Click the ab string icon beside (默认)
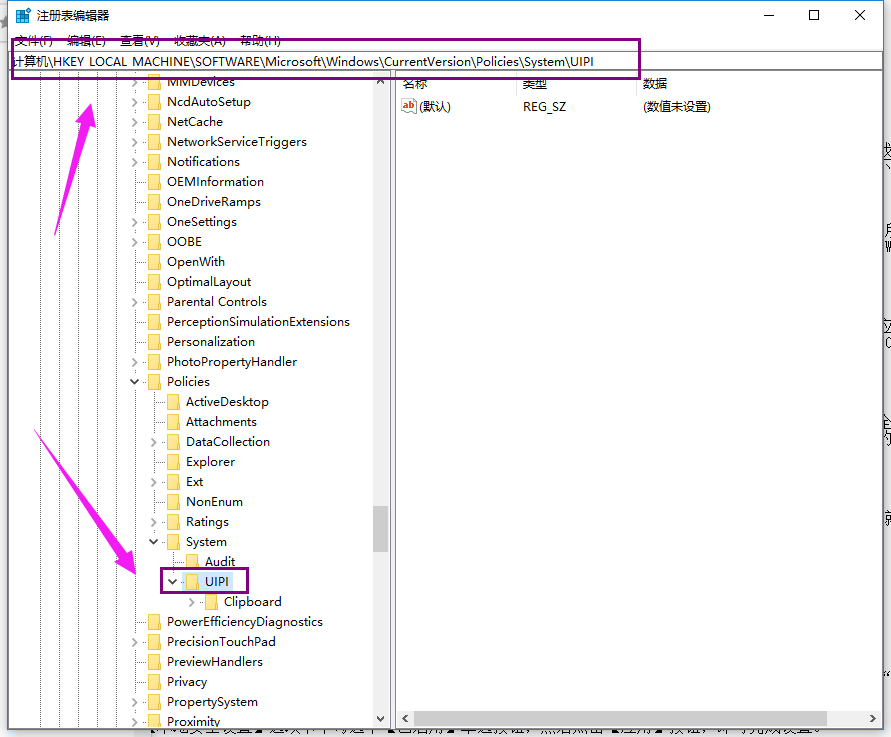 click(x=411, y=106)
